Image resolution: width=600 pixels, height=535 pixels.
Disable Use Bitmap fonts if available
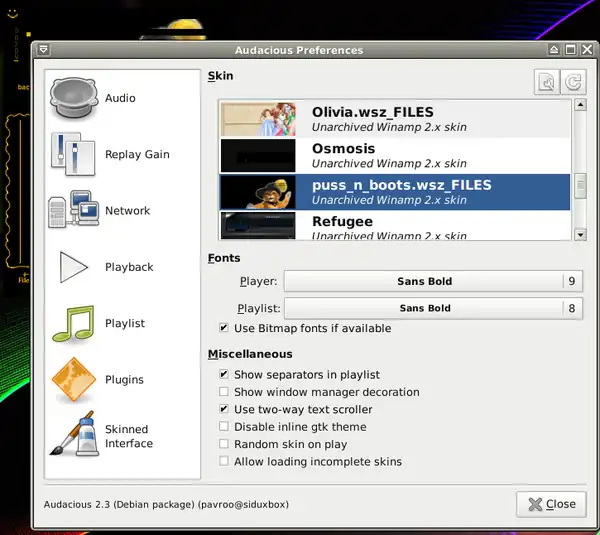coord(224,328)
